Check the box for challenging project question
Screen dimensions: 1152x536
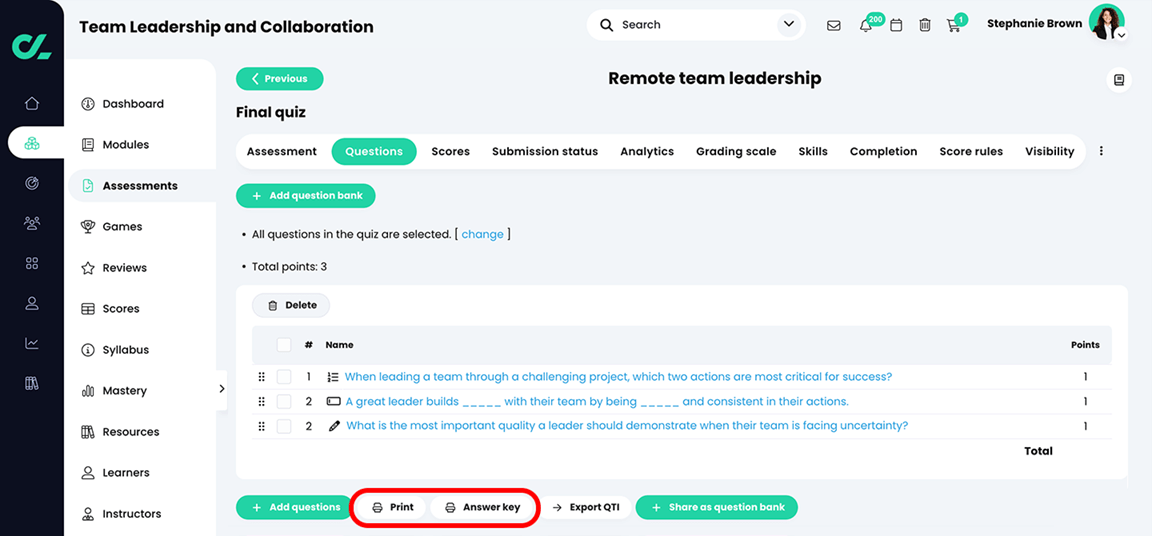(284, 377)
